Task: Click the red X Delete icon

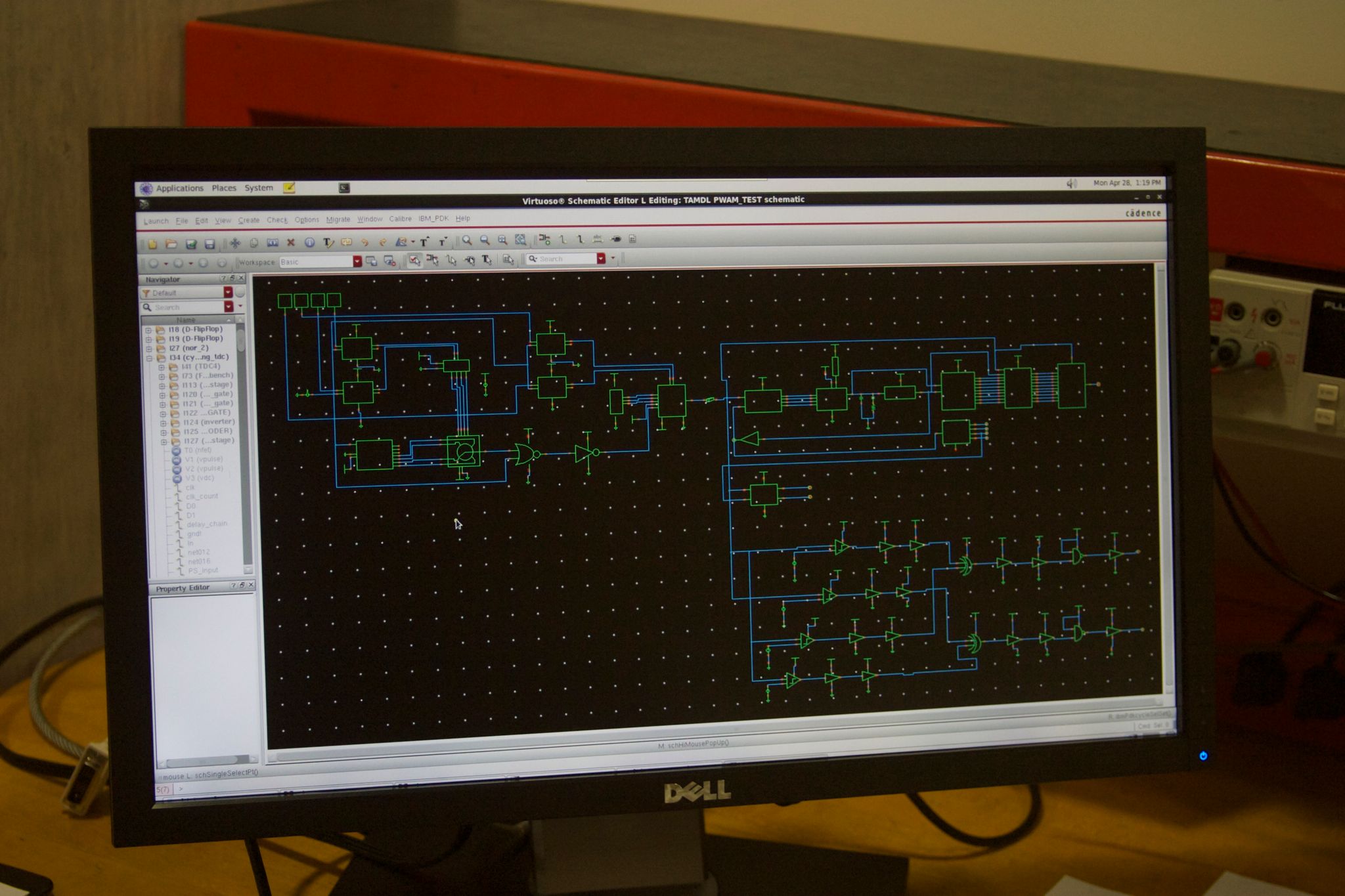Action: coord(290,242)
